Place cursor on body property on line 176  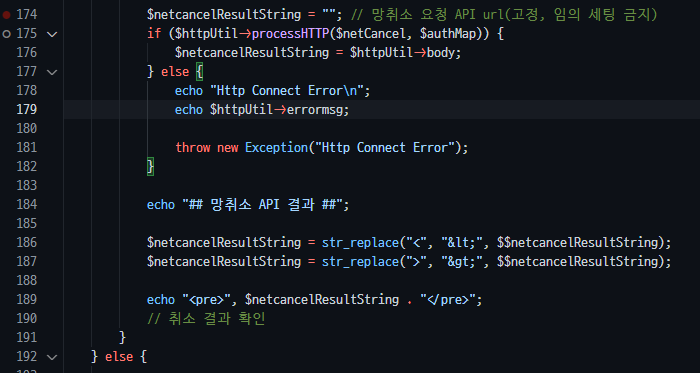coord(441,53)
